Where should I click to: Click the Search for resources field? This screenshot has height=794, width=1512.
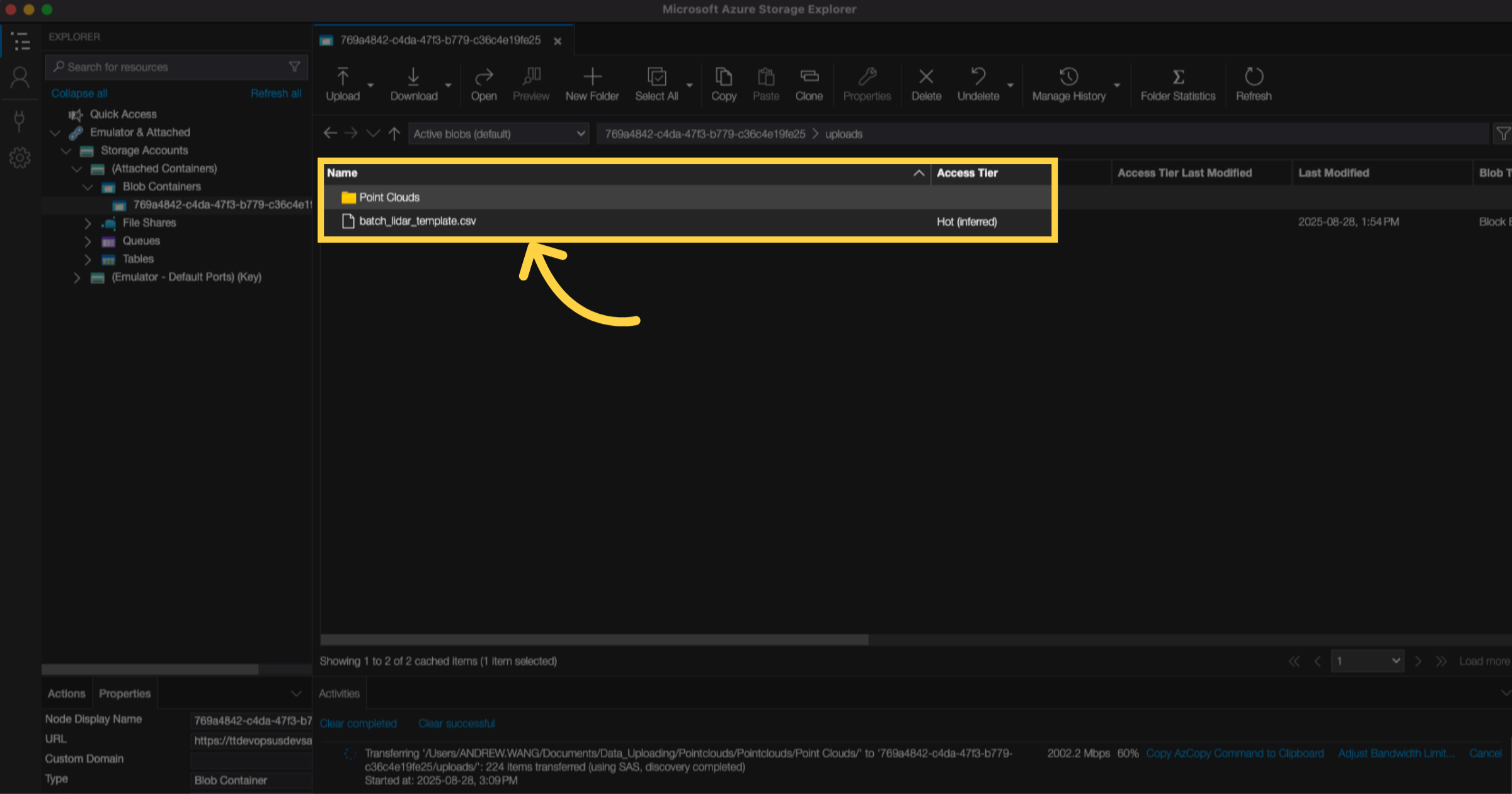[176, 67]
